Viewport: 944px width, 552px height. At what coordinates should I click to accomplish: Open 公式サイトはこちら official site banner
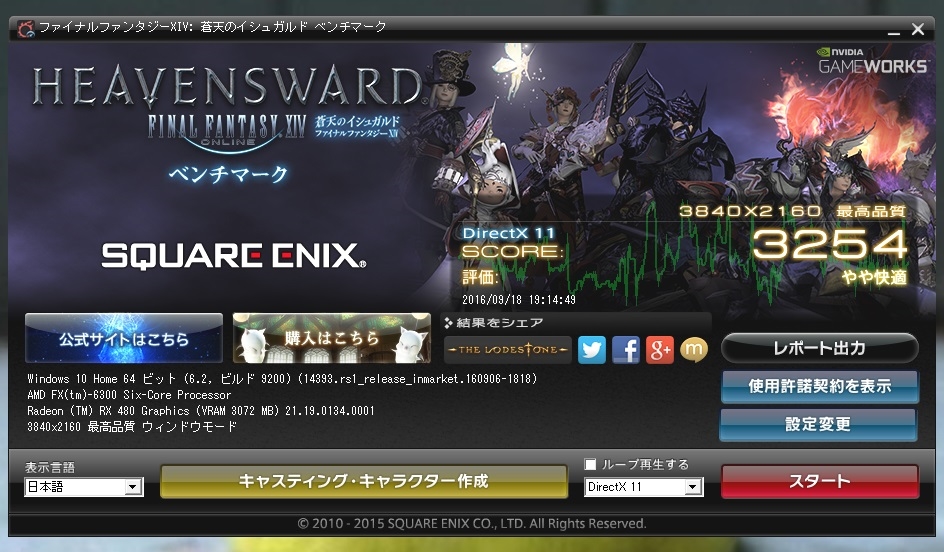(124, 338)
